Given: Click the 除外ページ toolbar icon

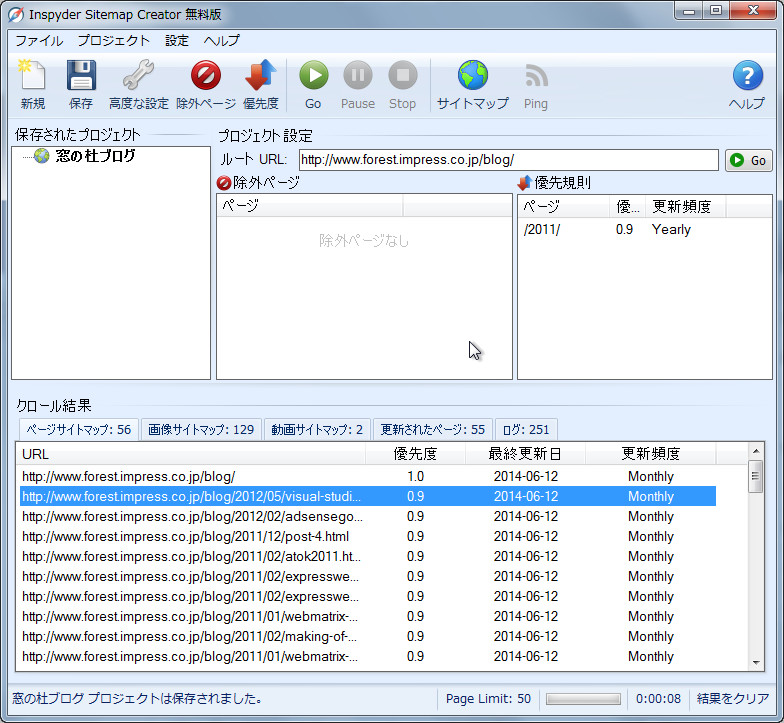Looking at the screenshot, I should tap(206, 76).
